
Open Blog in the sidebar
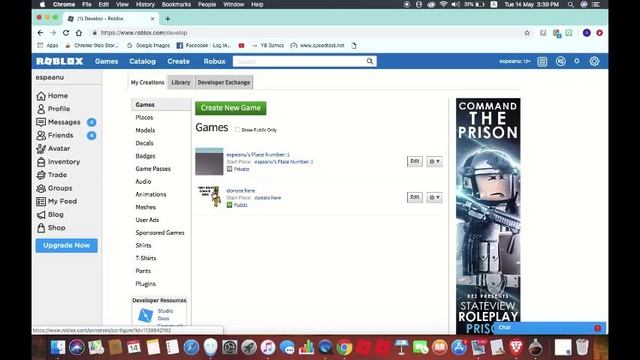tap(50, 214)
